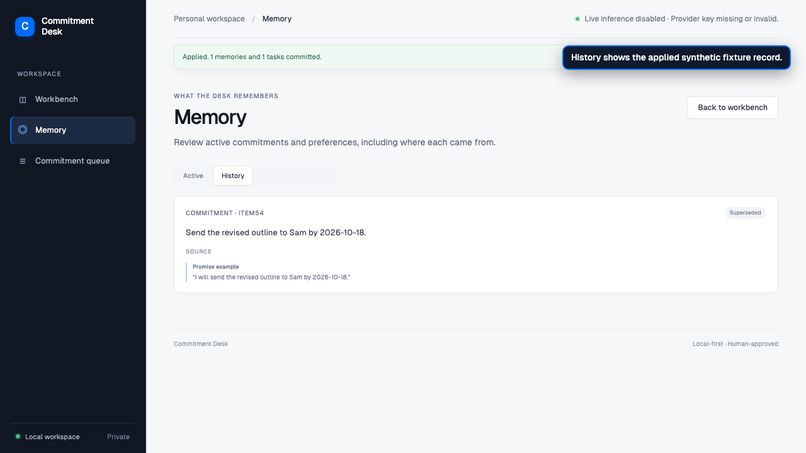This screenshot has height=453, width=806.
Task: Select Memory in the sidebar navigation
Action: [x=72, y=130]
